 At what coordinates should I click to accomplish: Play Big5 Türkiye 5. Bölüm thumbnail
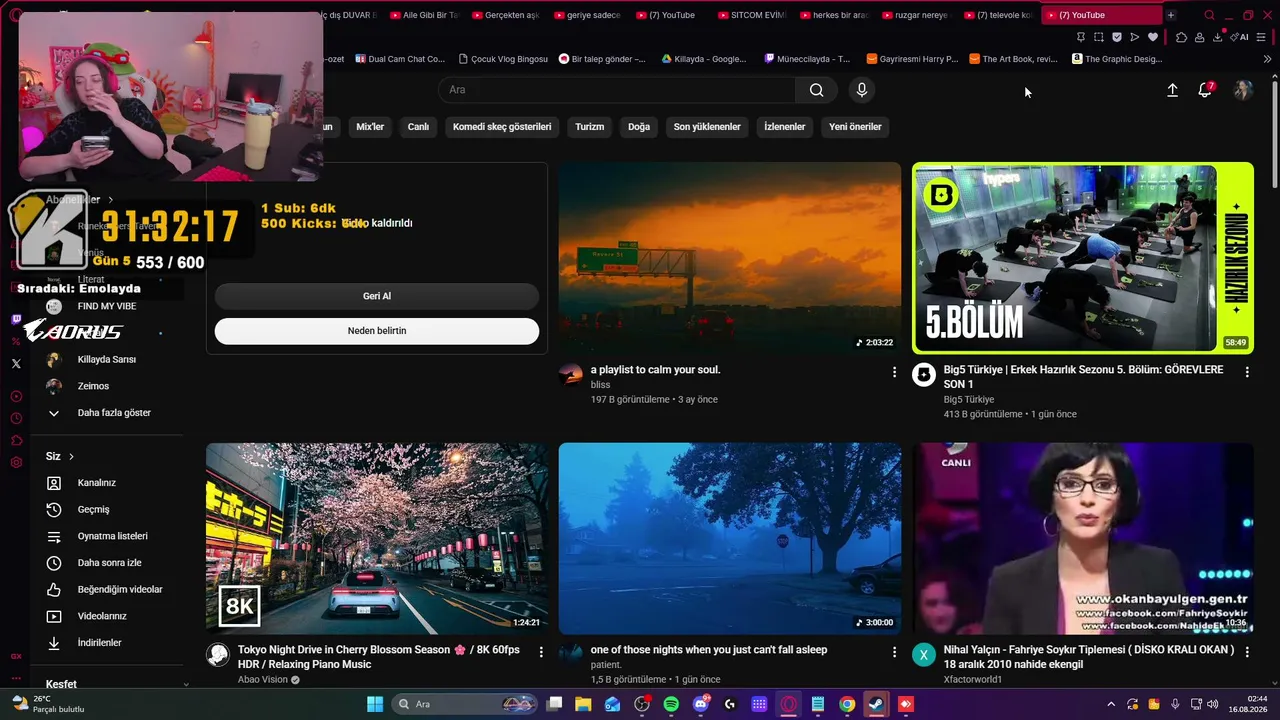tap(1083, 258)
